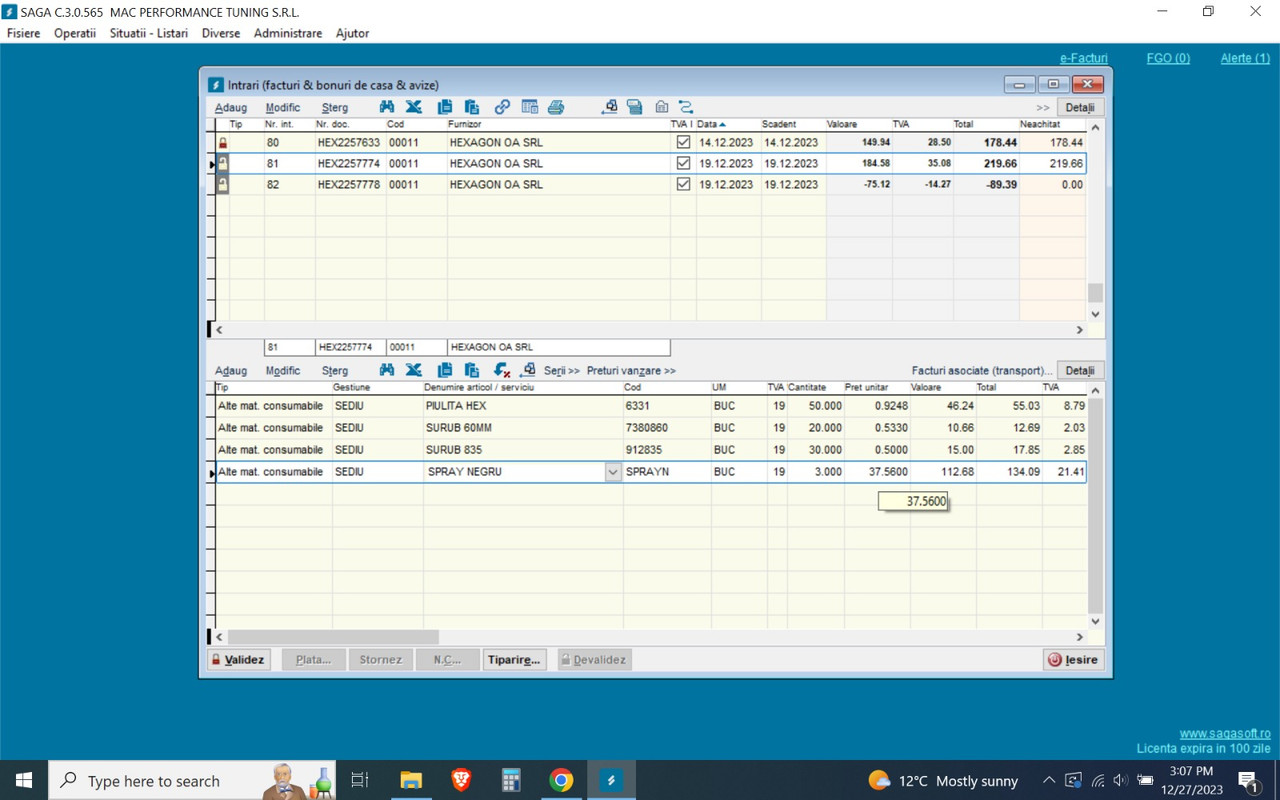Click the Iesire exit button

(1074, 660)
